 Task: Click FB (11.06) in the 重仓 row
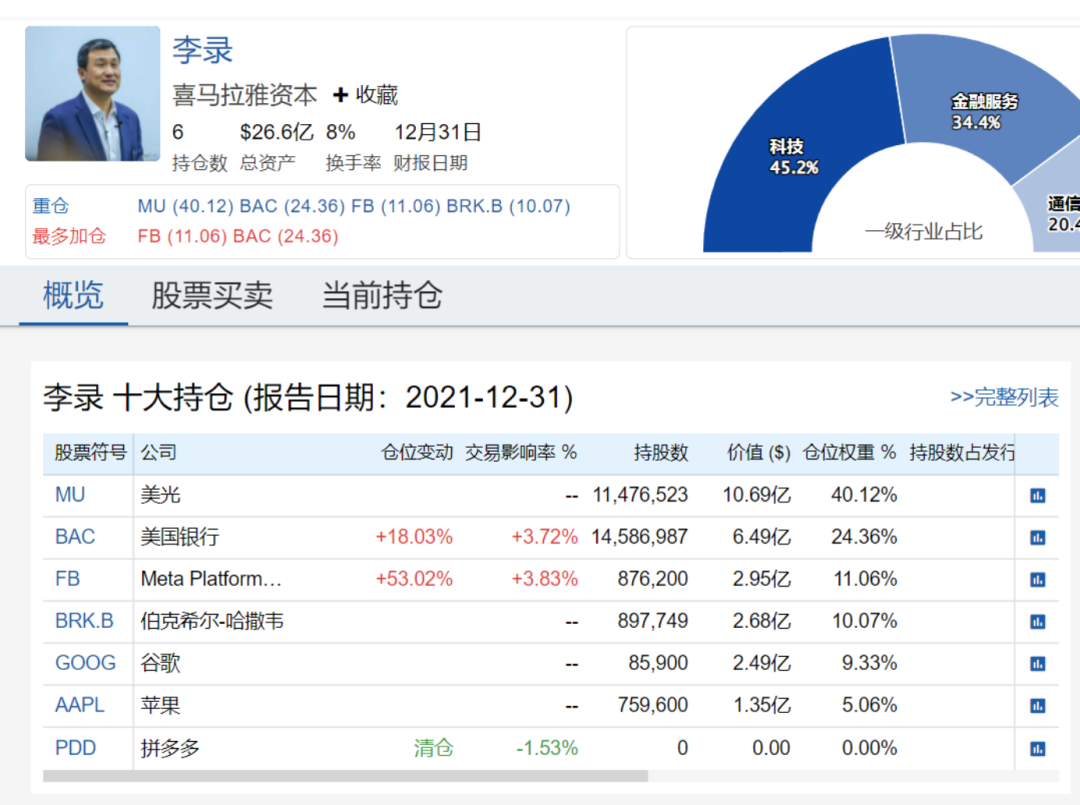coord(395,206)
